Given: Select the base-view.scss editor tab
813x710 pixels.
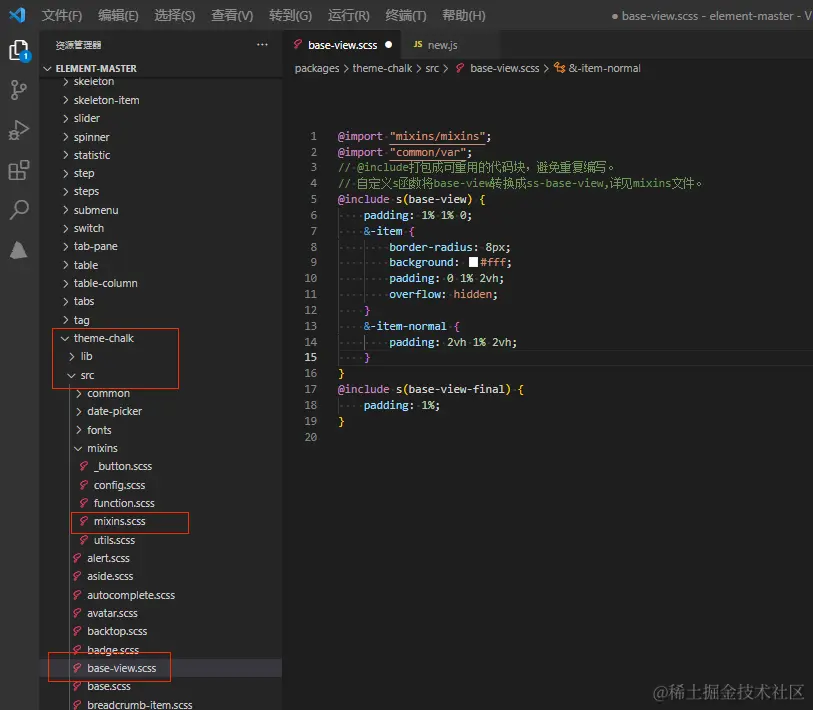Looking at the screenshot, I should [x=343, y=45].
